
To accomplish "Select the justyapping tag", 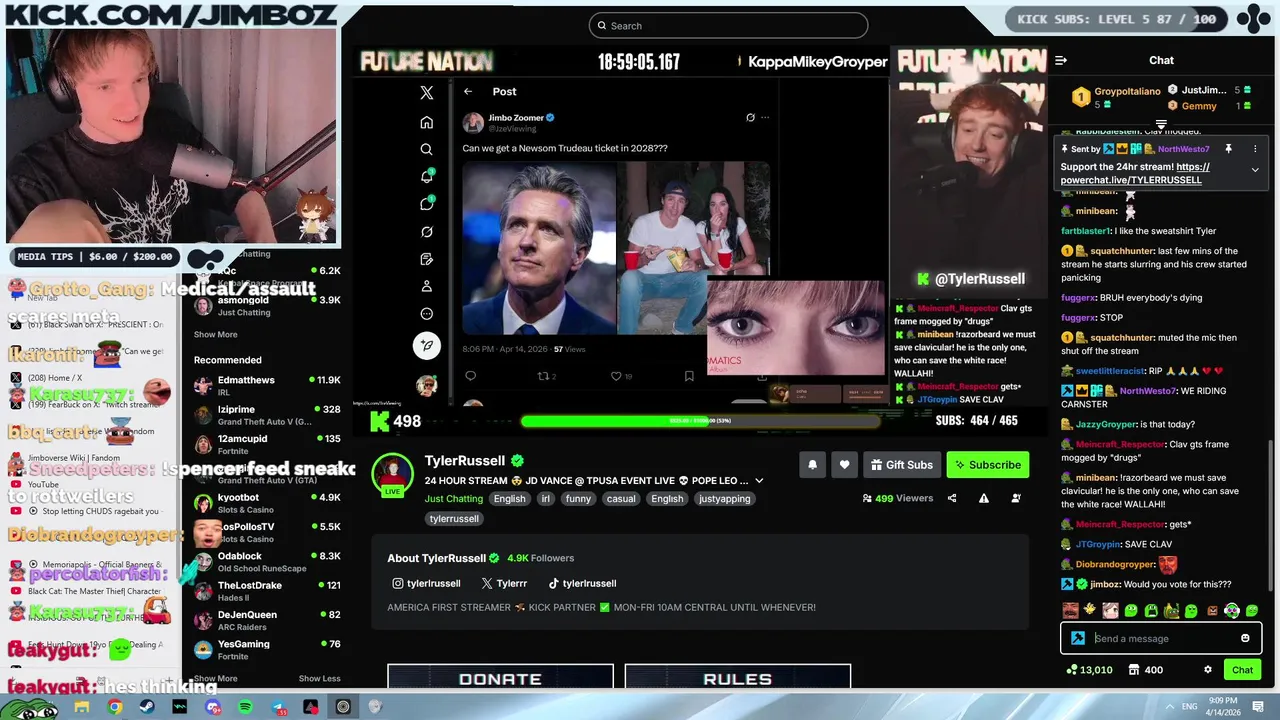I will coord(725,499).
